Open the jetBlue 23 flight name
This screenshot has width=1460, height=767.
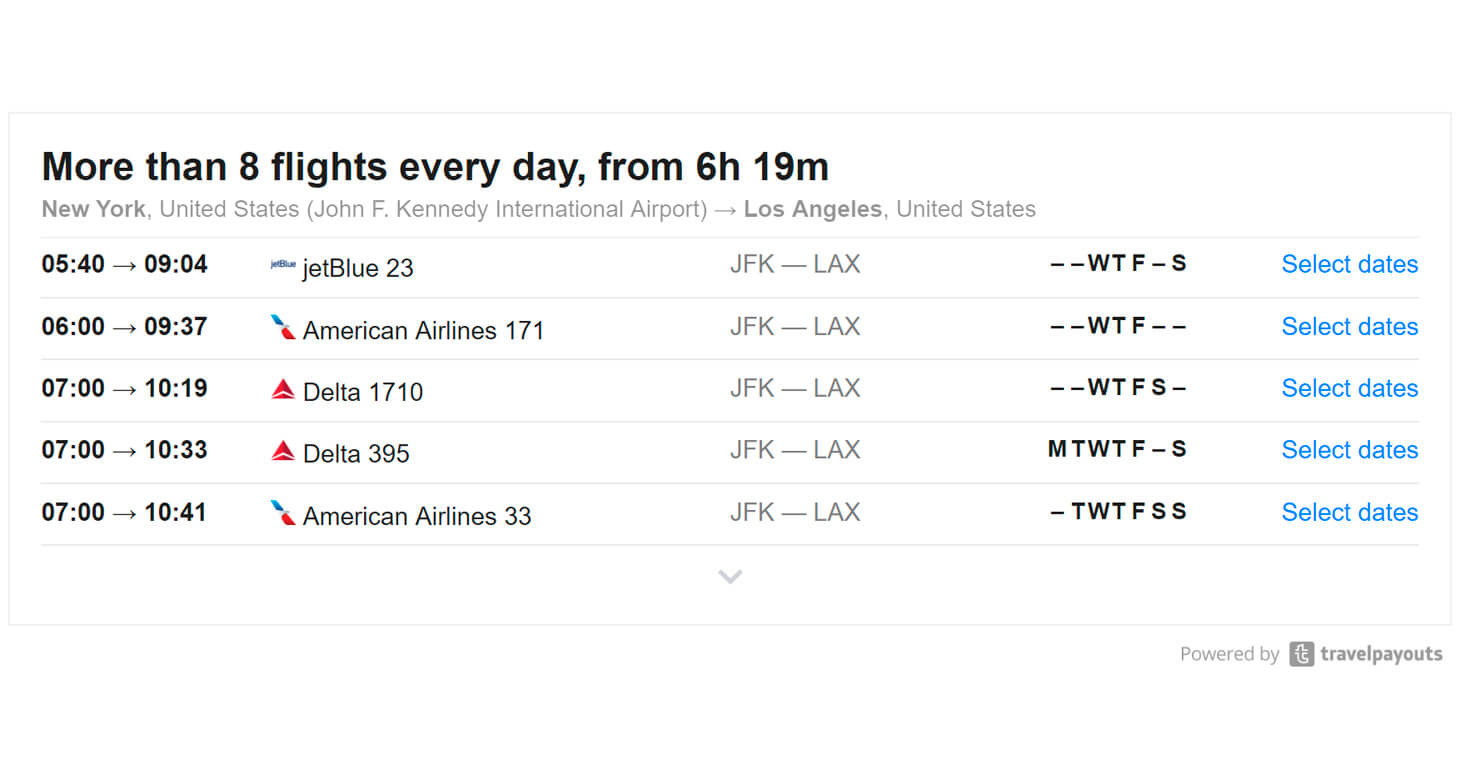click(357, 268)
